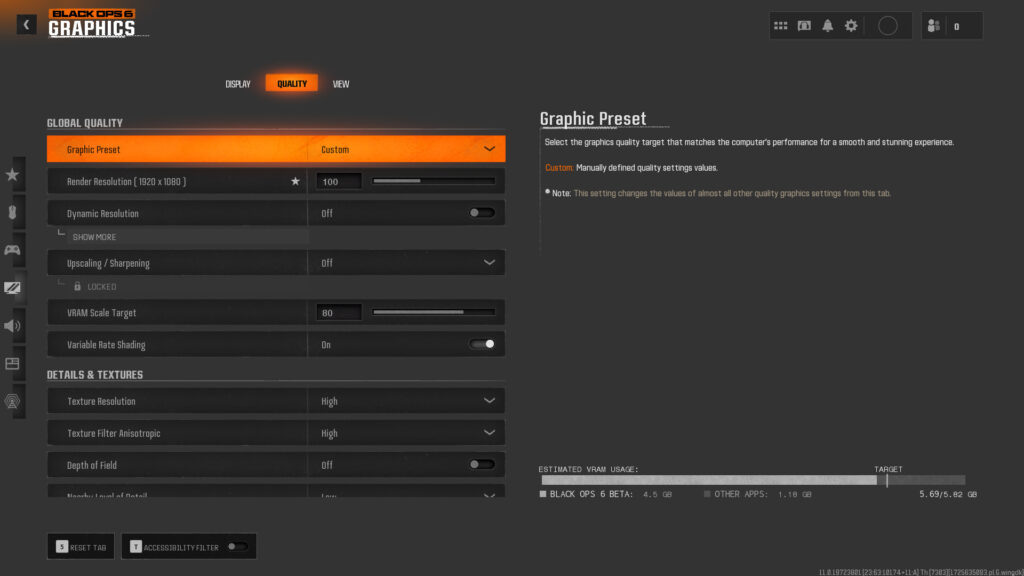Open Account & Network settings icon
Image resolution: width=1024 pixels, height=576 pixels.
coord(13,401)
